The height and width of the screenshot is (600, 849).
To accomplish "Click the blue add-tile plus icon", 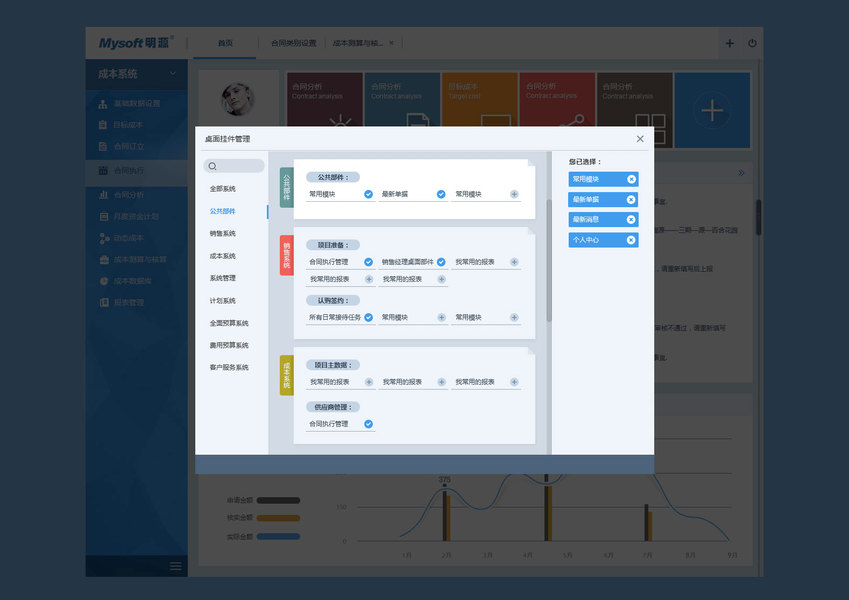I will (712, 110).
